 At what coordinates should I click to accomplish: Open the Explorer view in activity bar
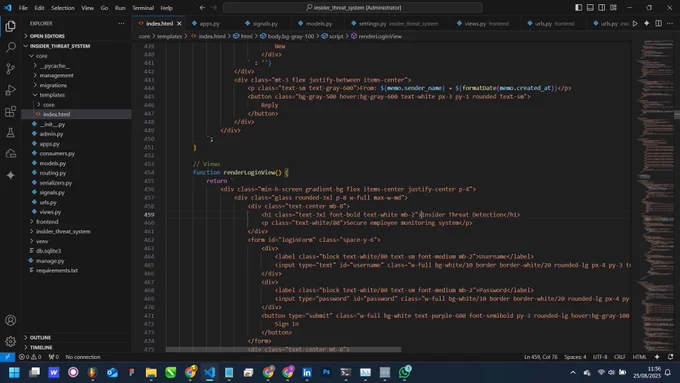10,26
